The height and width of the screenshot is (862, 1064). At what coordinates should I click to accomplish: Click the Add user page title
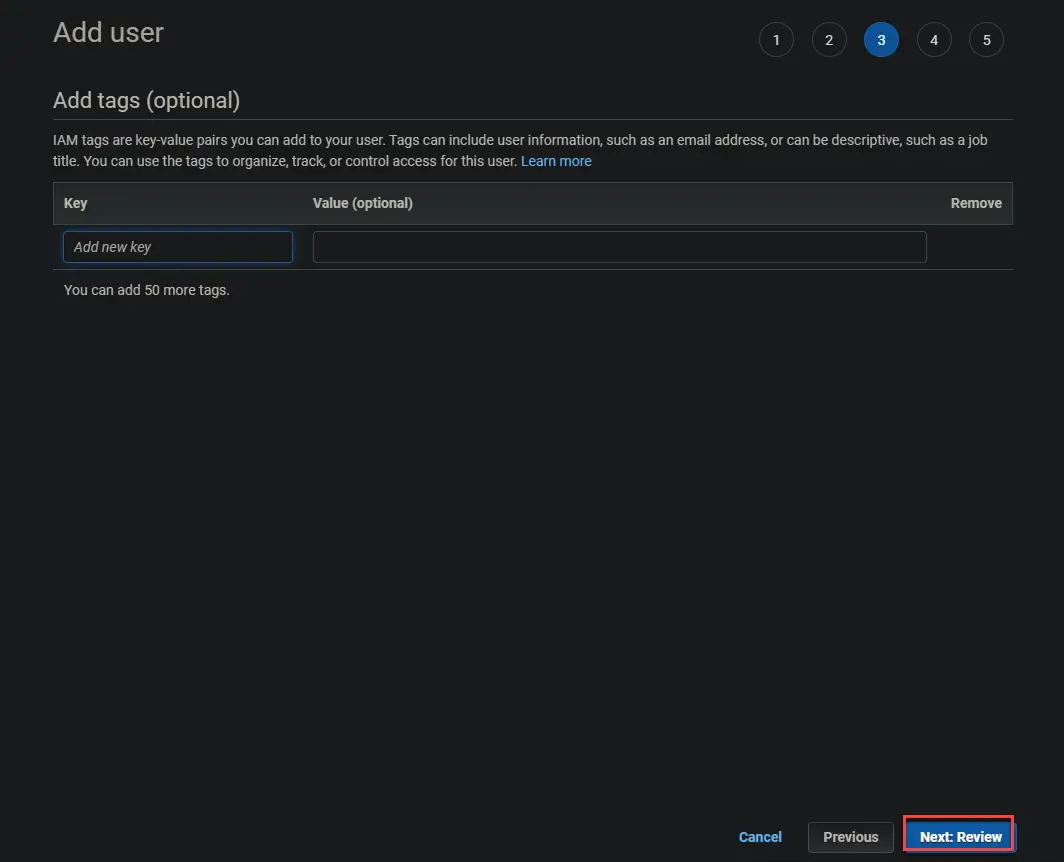point(108,32)
